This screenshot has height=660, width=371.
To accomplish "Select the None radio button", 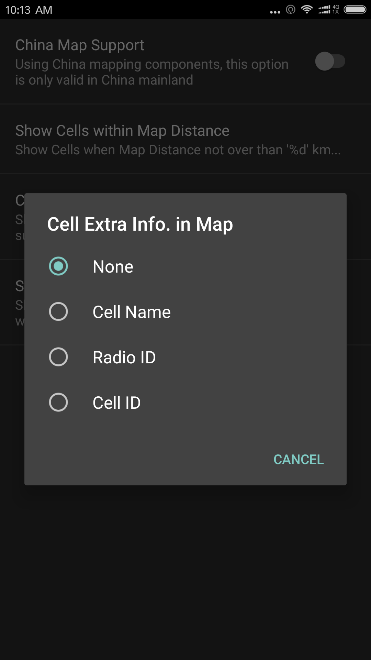I will pyautogui.click(x=58, y=266).
